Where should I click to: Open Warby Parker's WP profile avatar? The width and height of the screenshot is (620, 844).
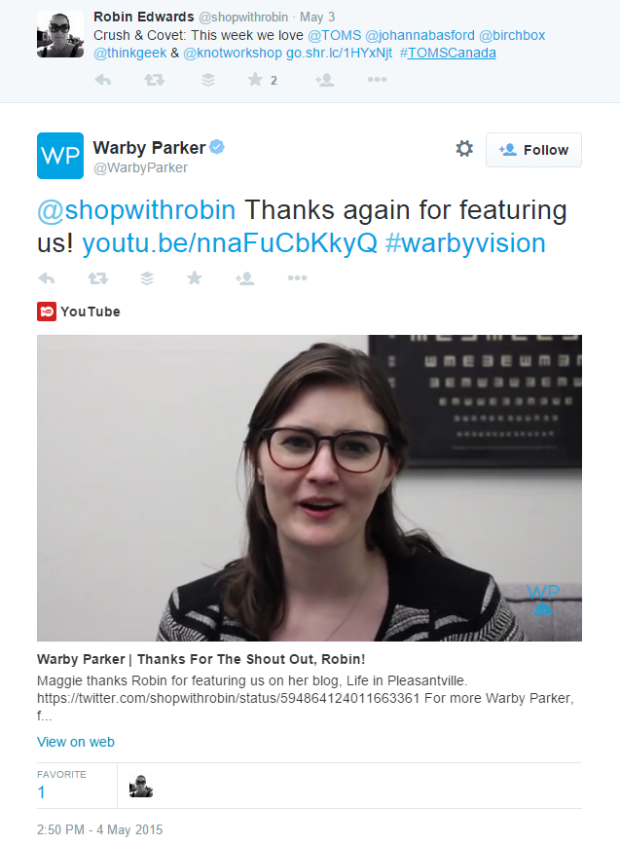(60, 156)
